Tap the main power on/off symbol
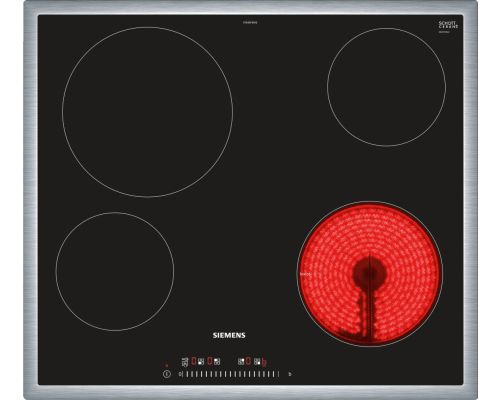This screenshot has height=400, width=500. click(x=167, y=374)
